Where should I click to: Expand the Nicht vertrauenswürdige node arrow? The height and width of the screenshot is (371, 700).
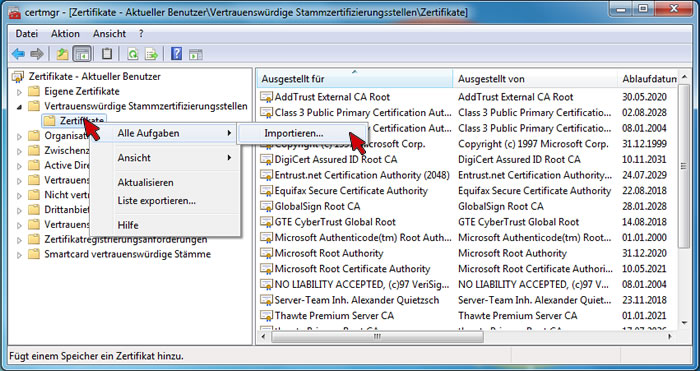tap(19, 196)
